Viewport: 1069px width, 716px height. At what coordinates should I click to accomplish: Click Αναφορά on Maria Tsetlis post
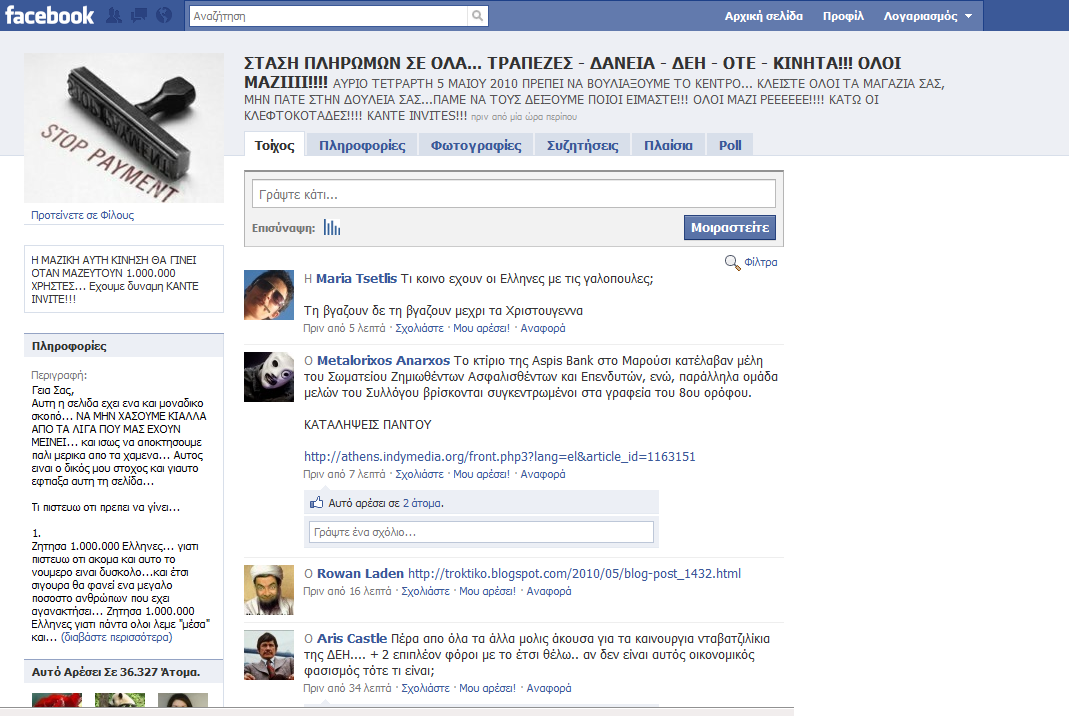pos(543,329)
